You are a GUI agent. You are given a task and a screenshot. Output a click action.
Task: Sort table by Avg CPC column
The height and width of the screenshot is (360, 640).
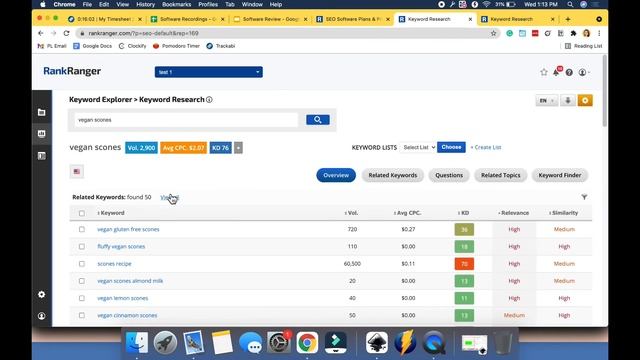pyautogui.click(x=407, y=213)
